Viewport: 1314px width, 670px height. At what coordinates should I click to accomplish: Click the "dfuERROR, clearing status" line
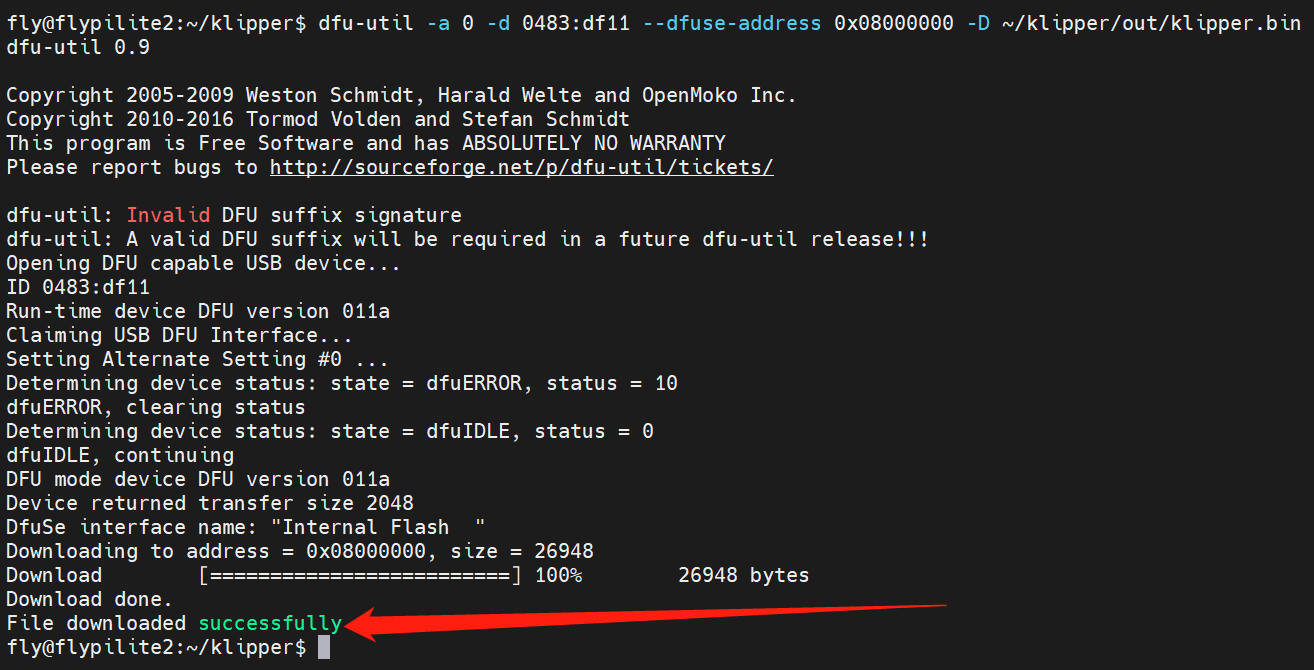point(155,407)
